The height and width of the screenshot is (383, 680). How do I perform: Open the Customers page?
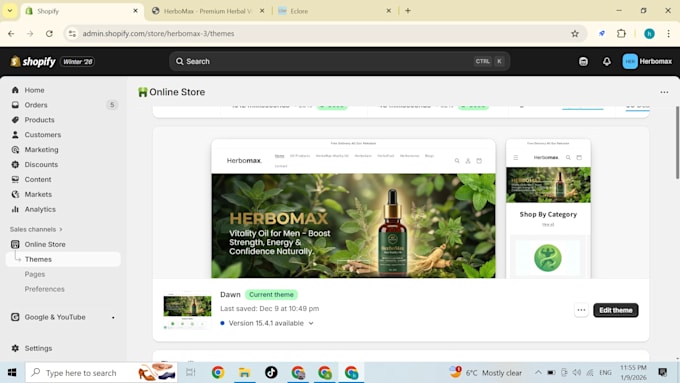[42, 134]
